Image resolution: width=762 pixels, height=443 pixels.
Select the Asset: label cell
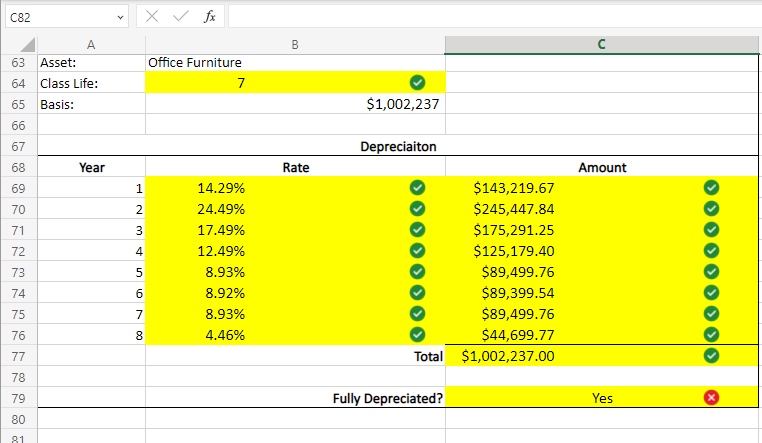pos(91,63)
